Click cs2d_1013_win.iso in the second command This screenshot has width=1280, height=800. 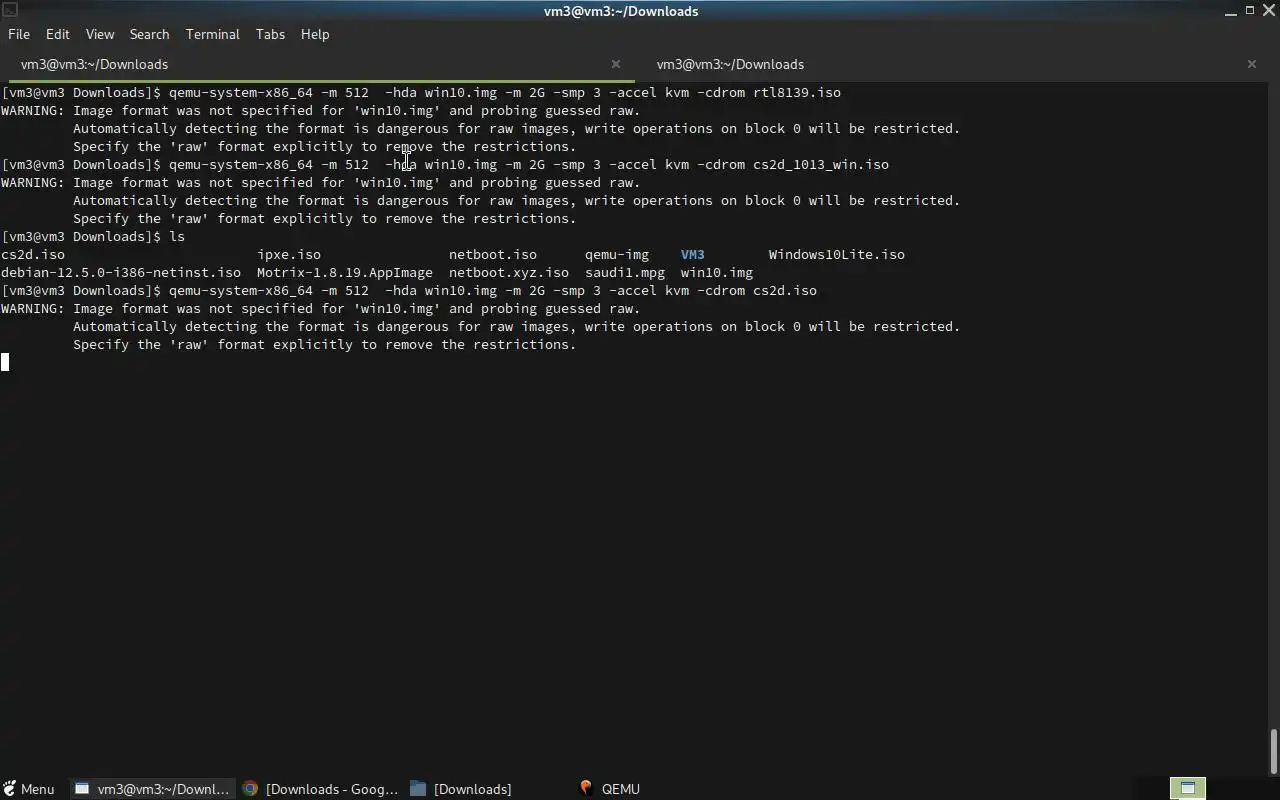(821, 164)
